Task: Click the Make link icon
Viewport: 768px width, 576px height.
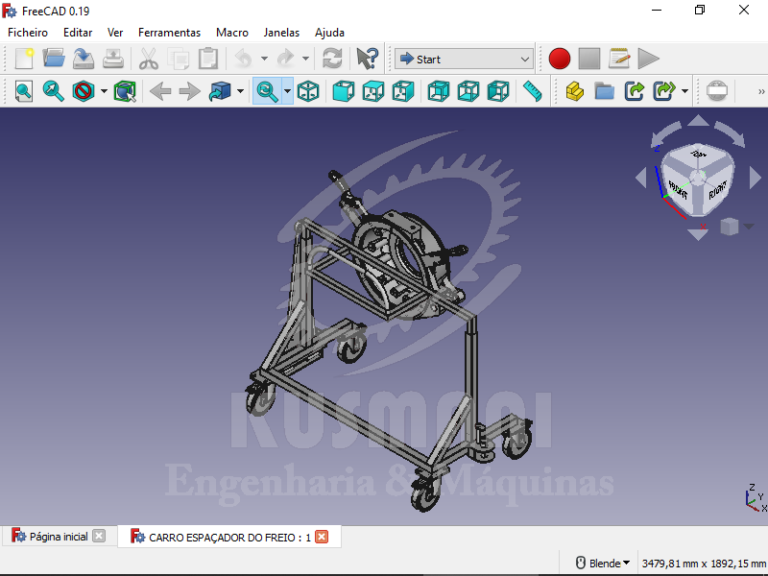Action: pyautogui.click(x=634, y=91)
